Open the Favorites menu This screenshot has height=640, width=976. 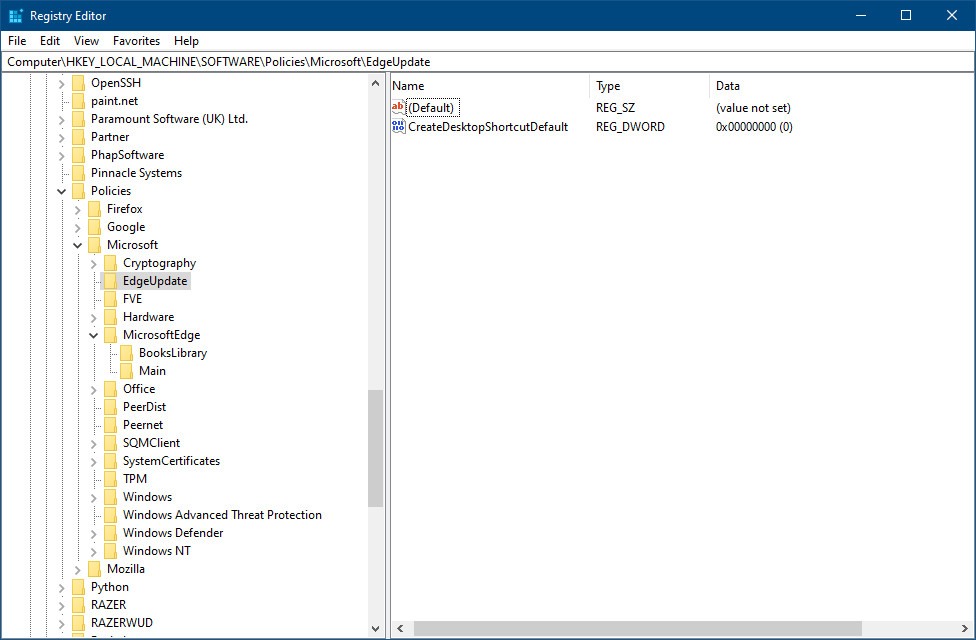(x=136, y=41)
